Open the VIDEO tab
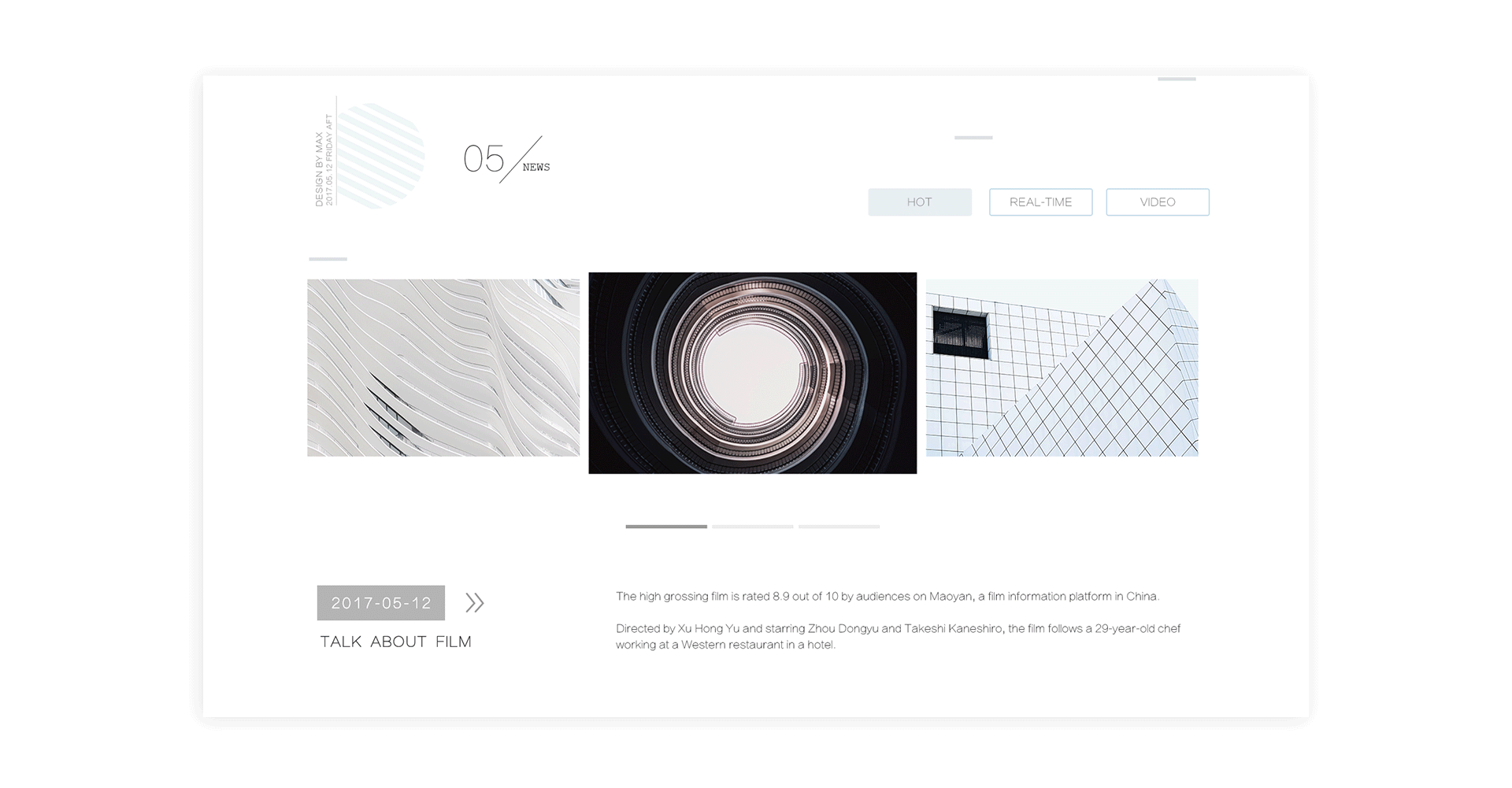 [1158, 202]
